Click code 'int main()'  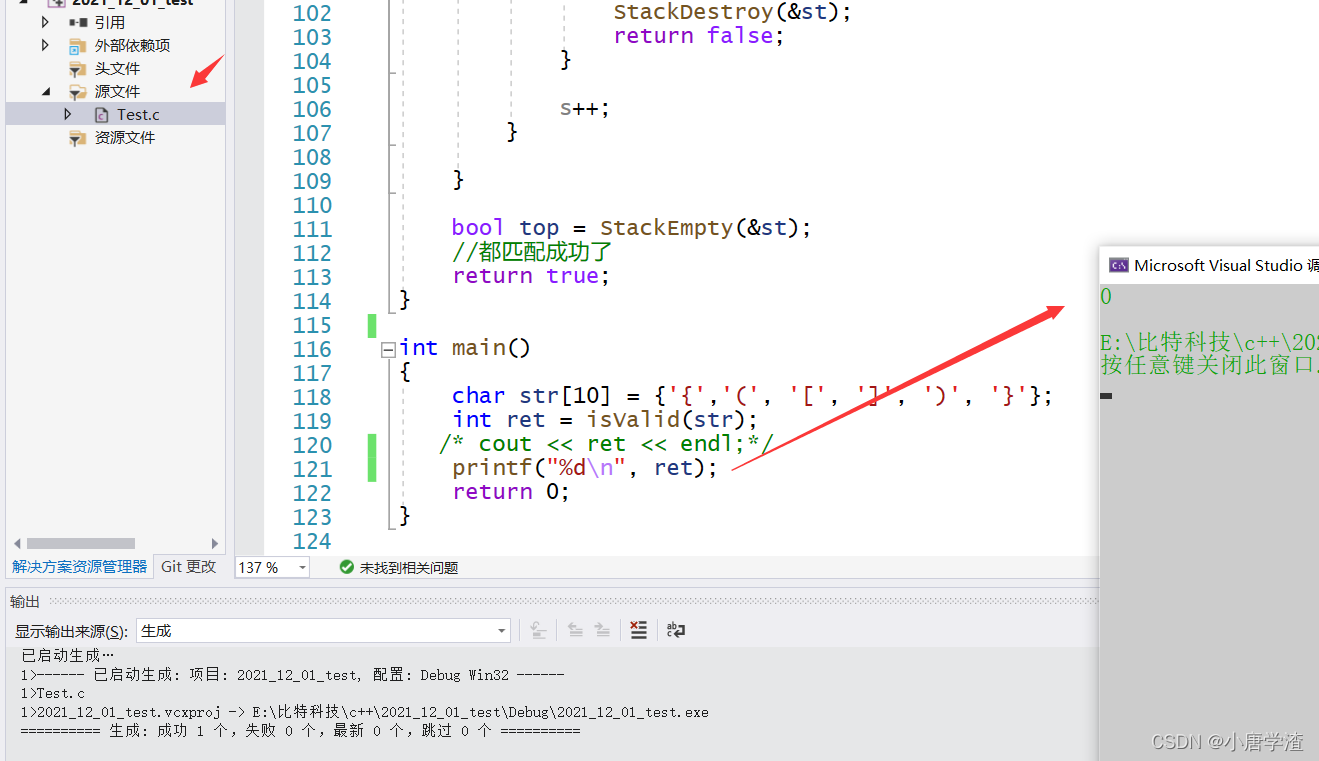(465, 348)
